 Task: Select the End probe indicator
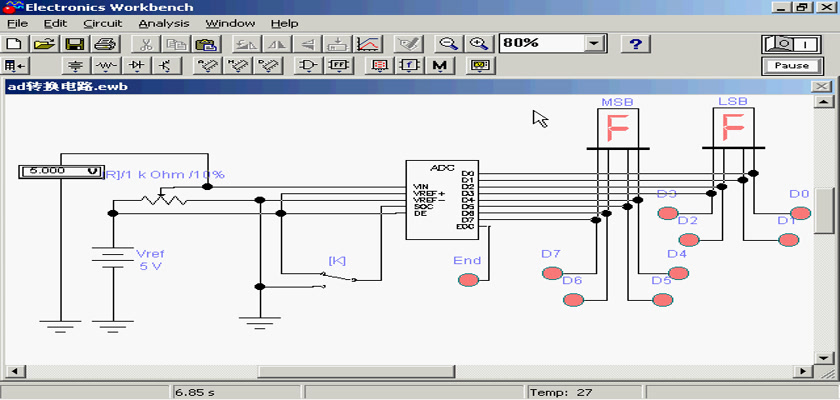pos(468,280)
